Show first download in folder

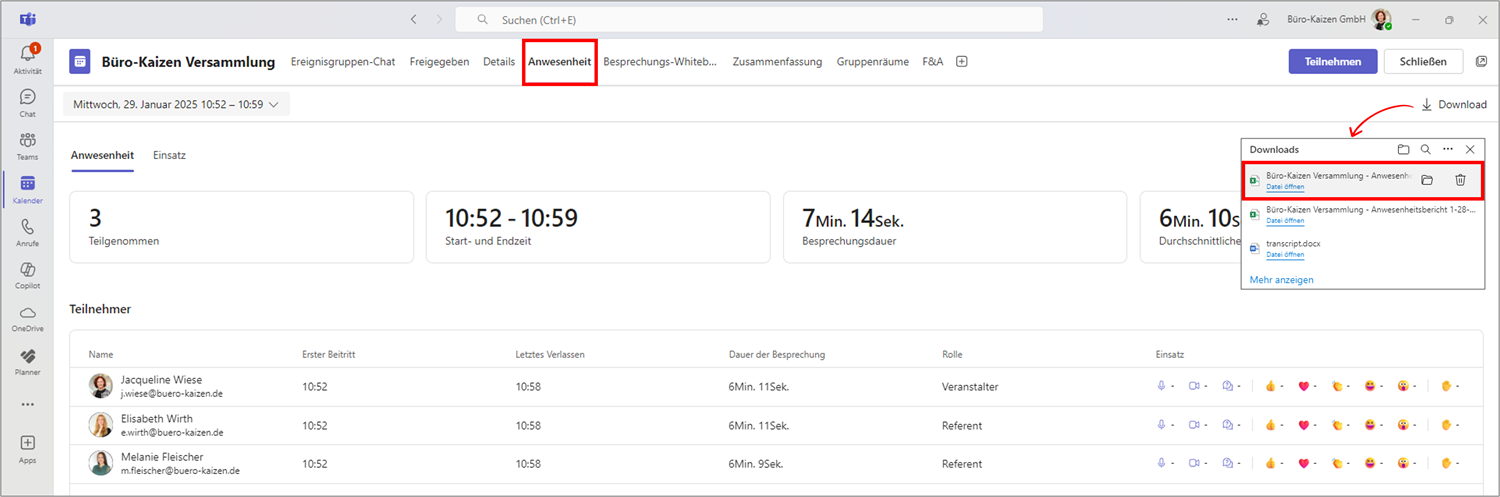coord(1427,180)
